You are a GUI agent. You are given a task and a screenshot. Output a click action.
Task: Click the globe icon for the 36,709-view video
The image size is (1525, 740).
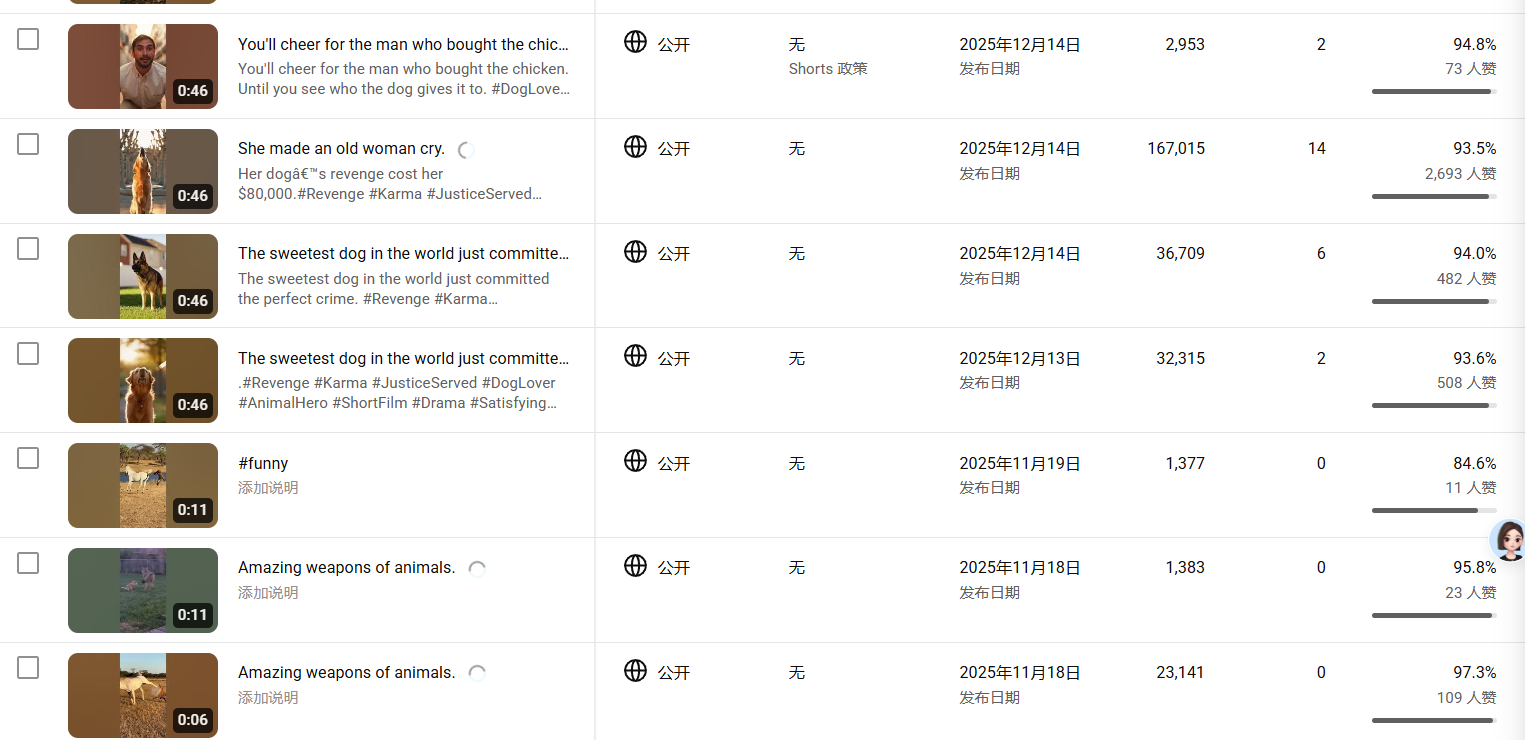point(635,252)
